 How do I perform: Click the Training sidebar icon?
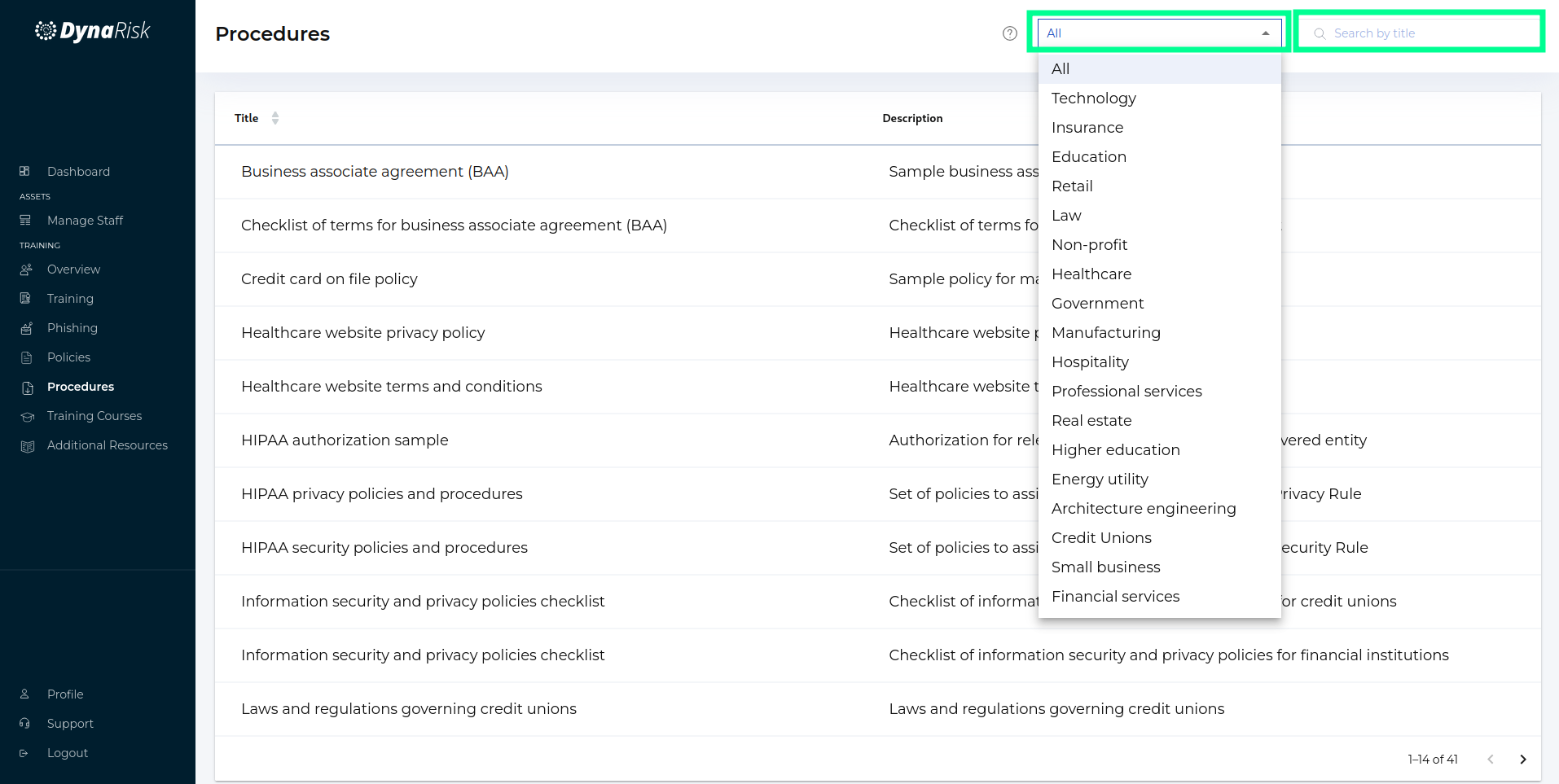click(25, 298)
